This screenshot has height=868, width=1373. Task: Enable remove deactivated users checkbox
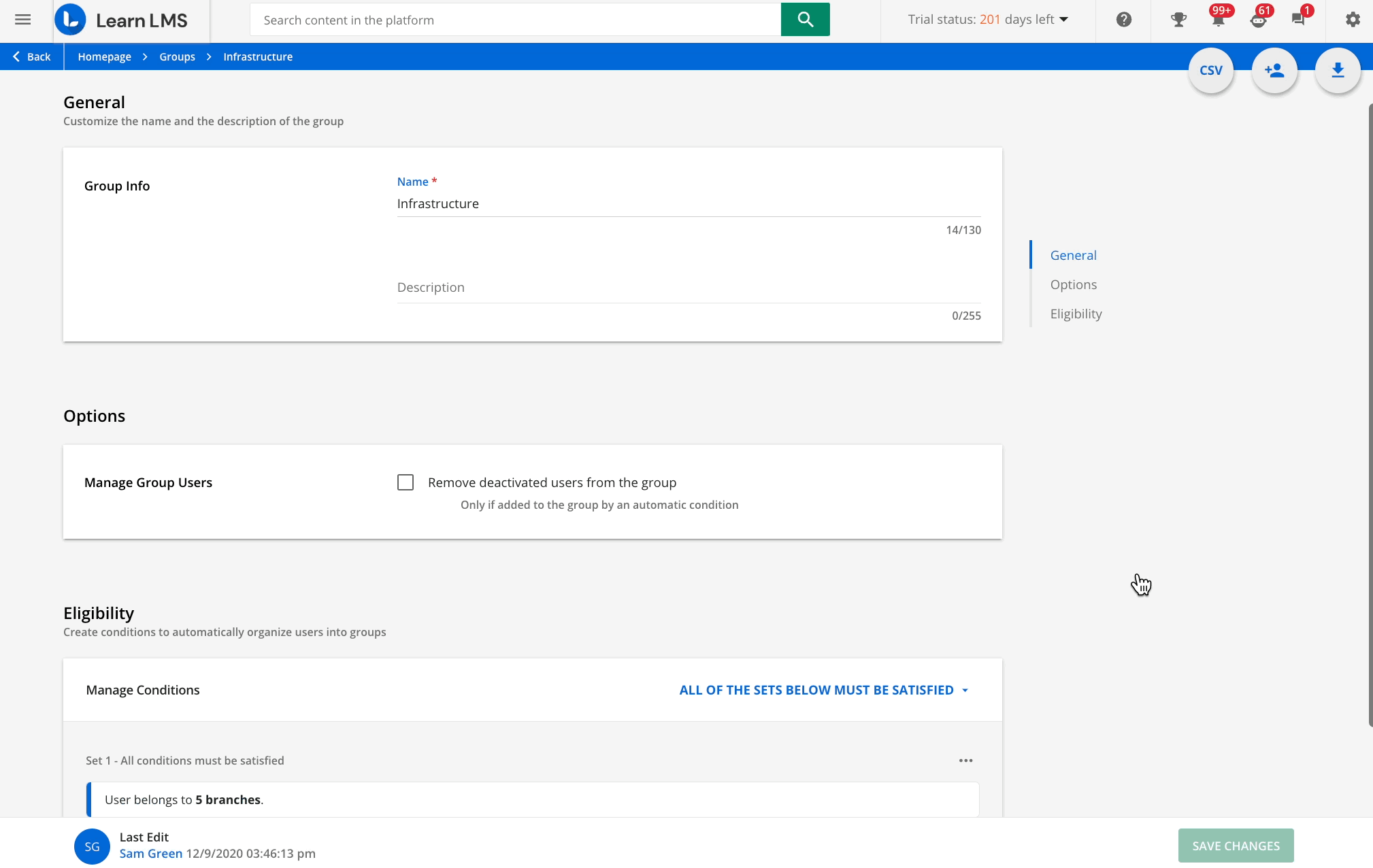point(406,482)
